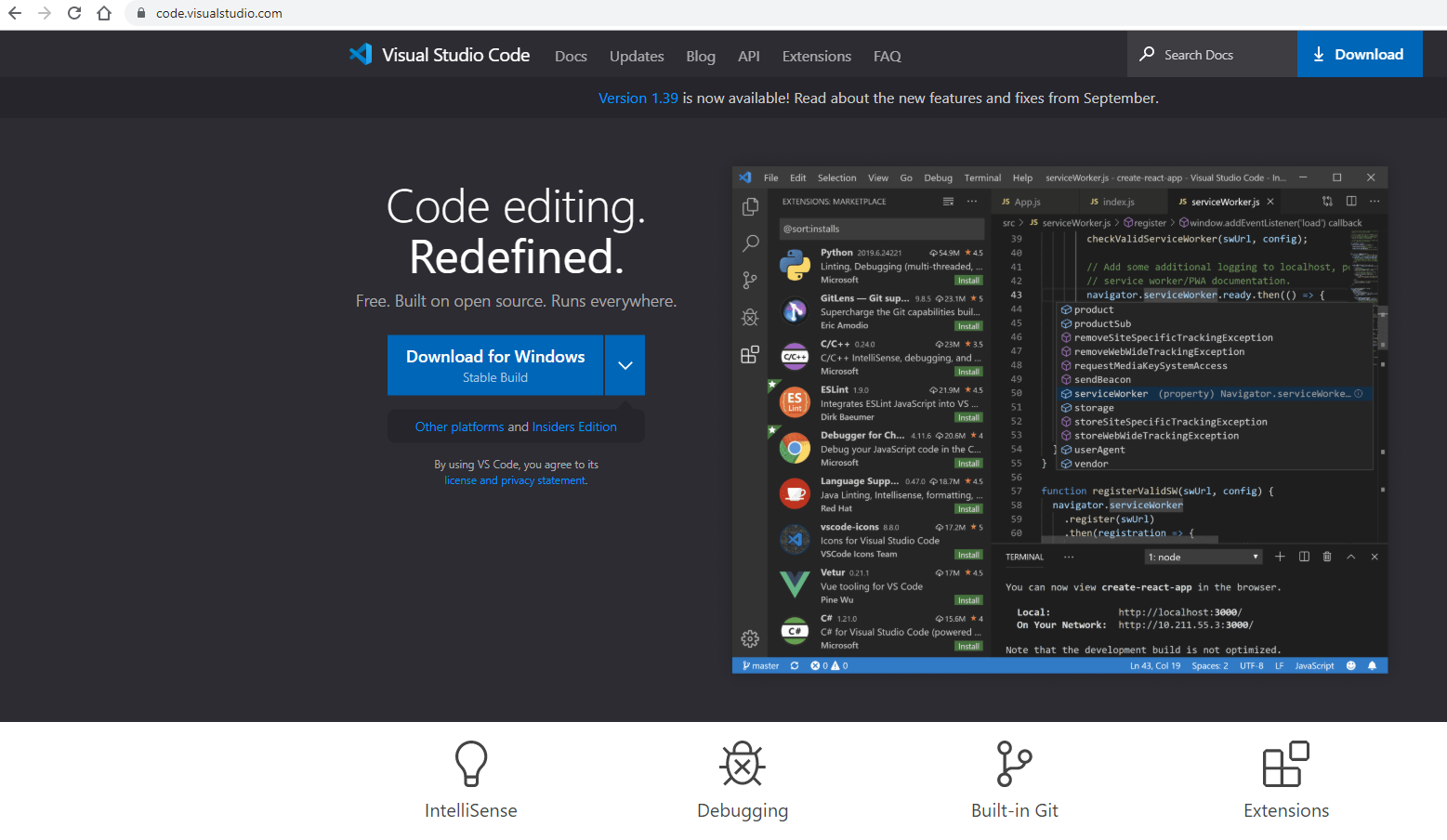Maximize the terminal panel with the up chevron
The width and height of the screenshot is (1447, 840).
(x=1351, y=557)
